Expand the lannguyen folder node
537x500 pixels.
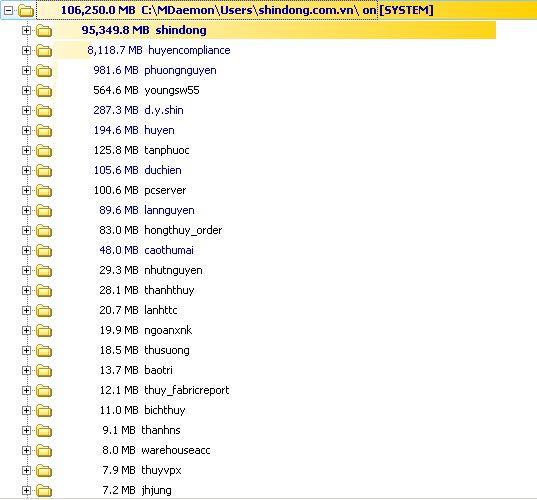pyautogui.click(x=26, y=211)
